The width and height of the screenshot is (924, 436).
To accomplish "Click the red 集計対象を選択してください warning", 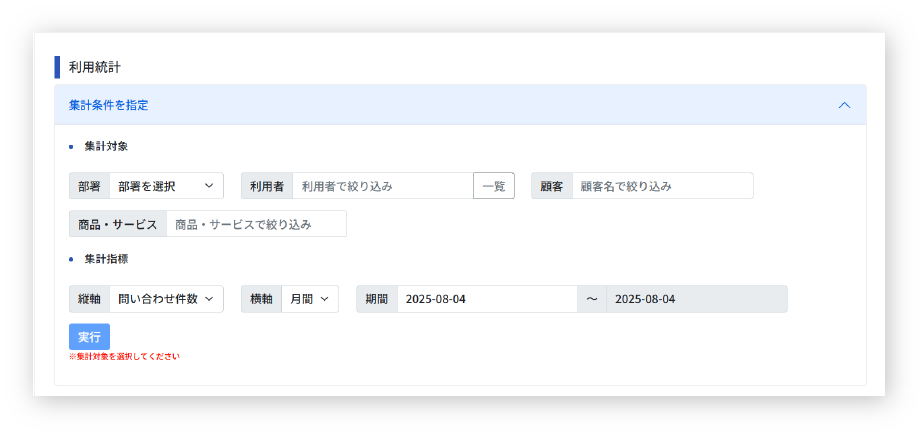I will click(124, 356).
